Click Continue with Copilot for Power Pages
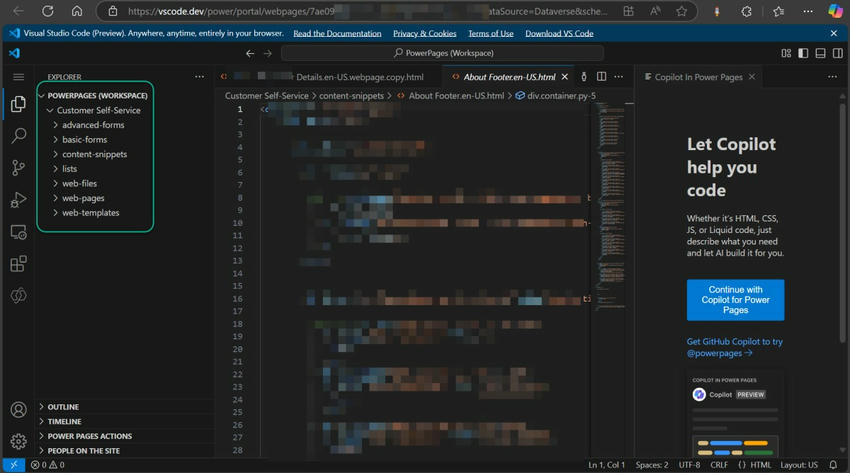 tap(735, 300)
